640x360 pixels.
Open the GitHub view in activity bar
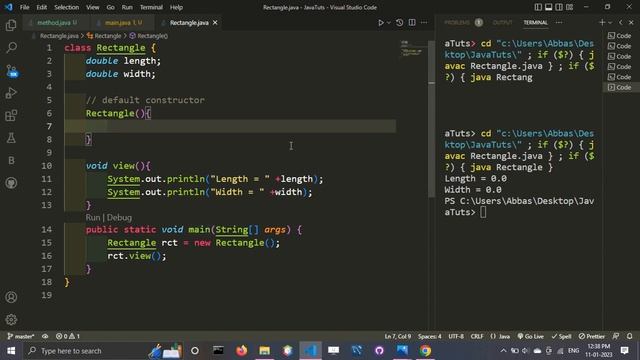[11, 183]
